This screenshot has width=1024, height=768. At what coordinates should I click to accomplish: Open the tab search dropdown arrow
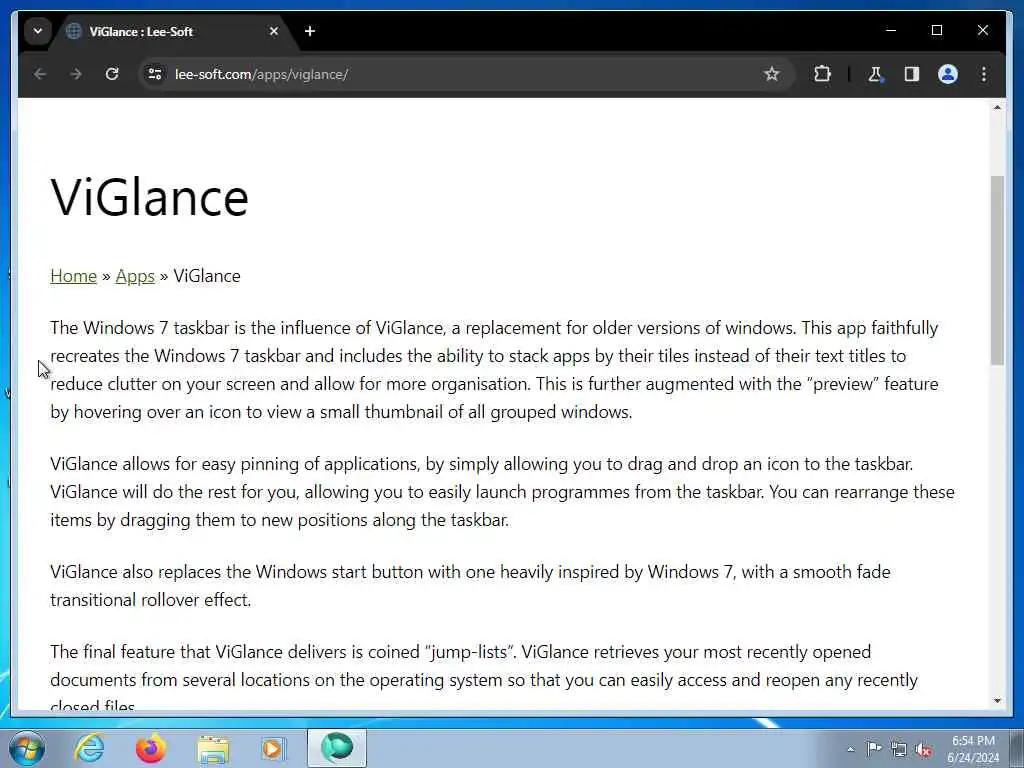click(38, 31)
